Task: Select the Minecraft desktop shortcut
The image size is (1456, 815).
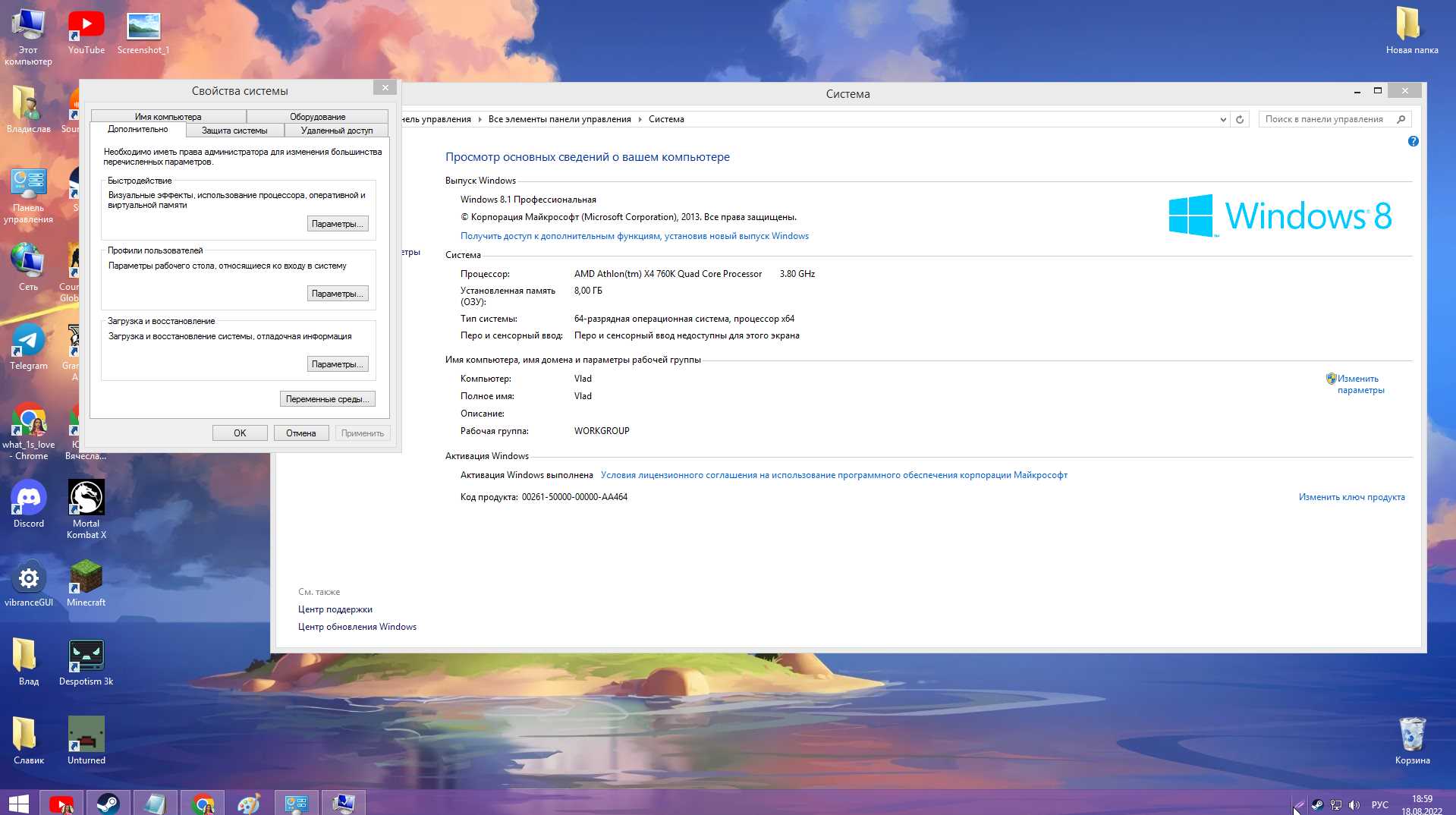Action: pyautogui.click(x=86, y=584)
